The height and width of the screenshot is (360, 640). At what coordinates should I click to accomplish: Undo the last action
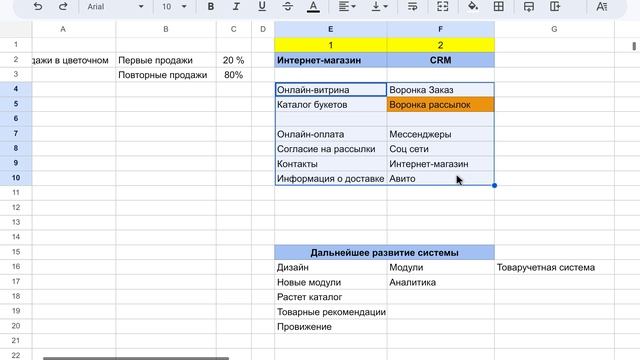(x=38, y=7)
